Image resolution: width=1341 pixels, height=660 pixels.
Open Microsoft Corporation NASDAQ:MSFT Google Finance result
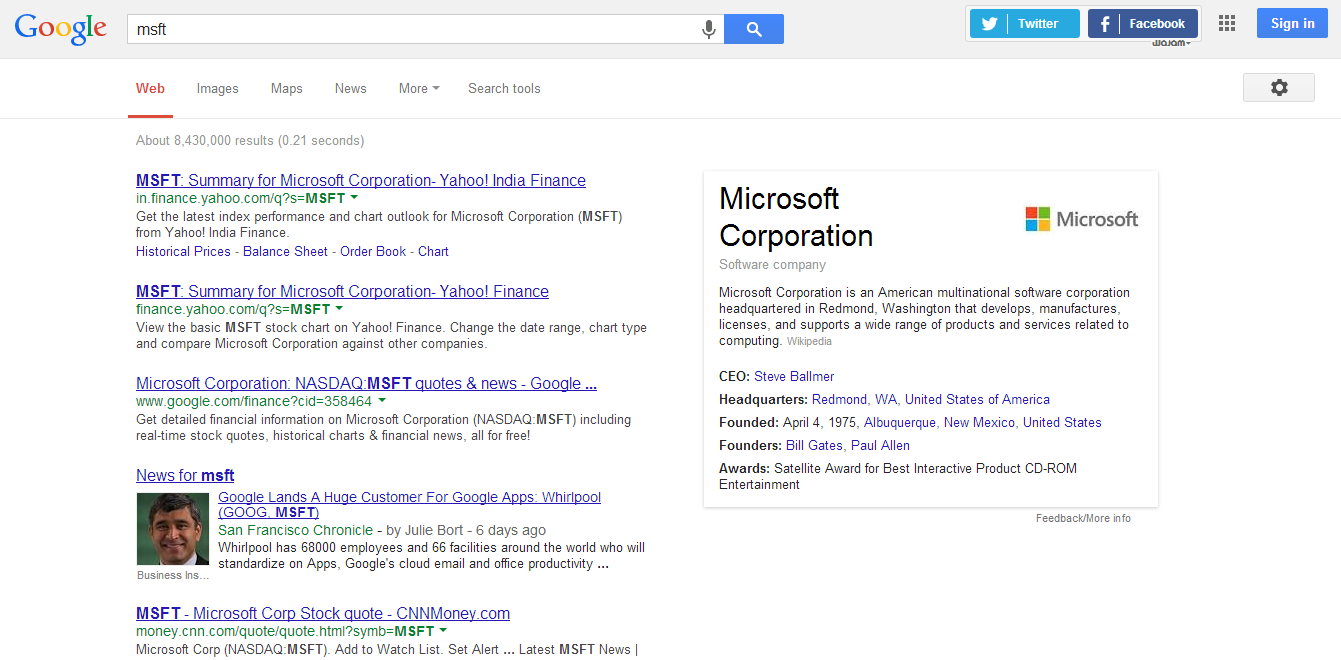pos(366,383)
